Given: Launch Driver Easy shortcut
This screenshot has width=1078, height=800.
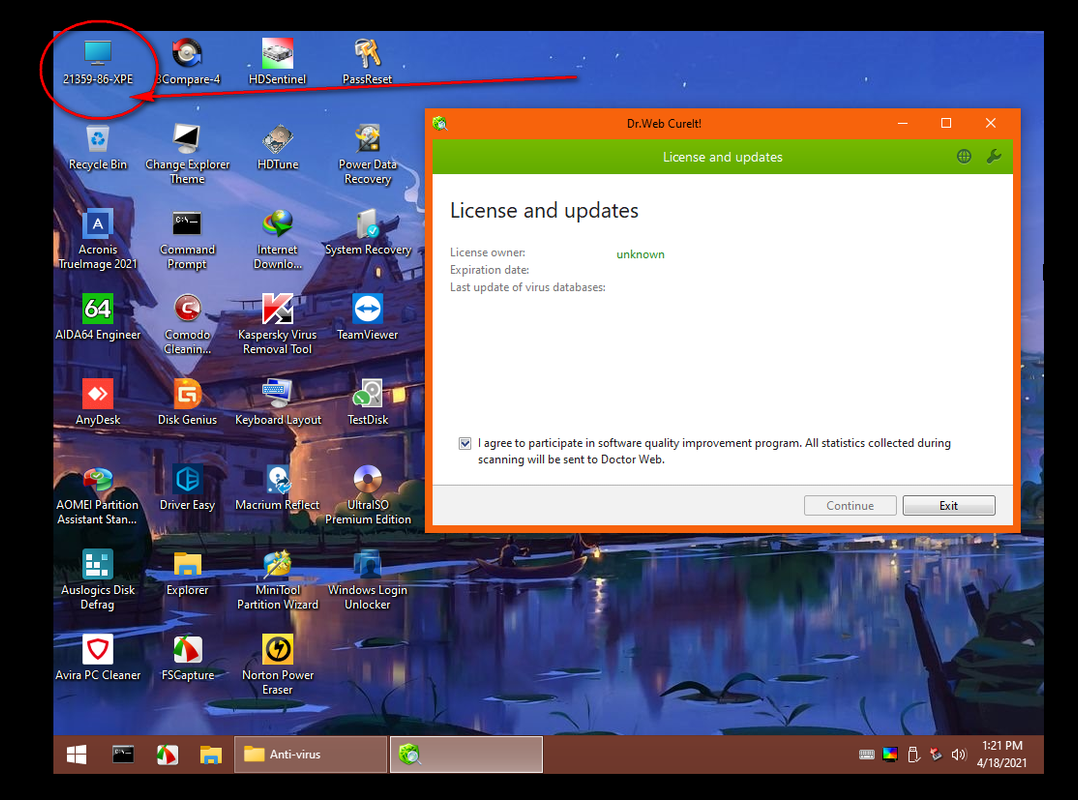Looking at the screenshot, I should 187,488.
